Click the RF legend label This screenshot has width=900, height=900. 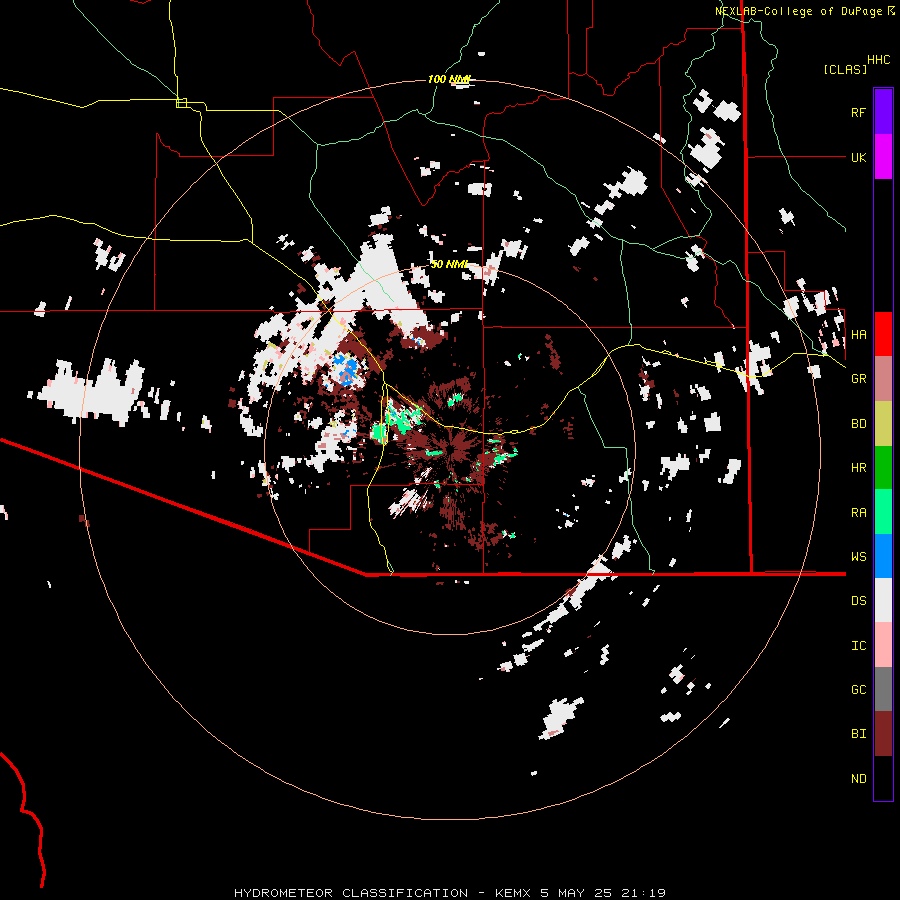pyautogui.click(x=858, y=112)
